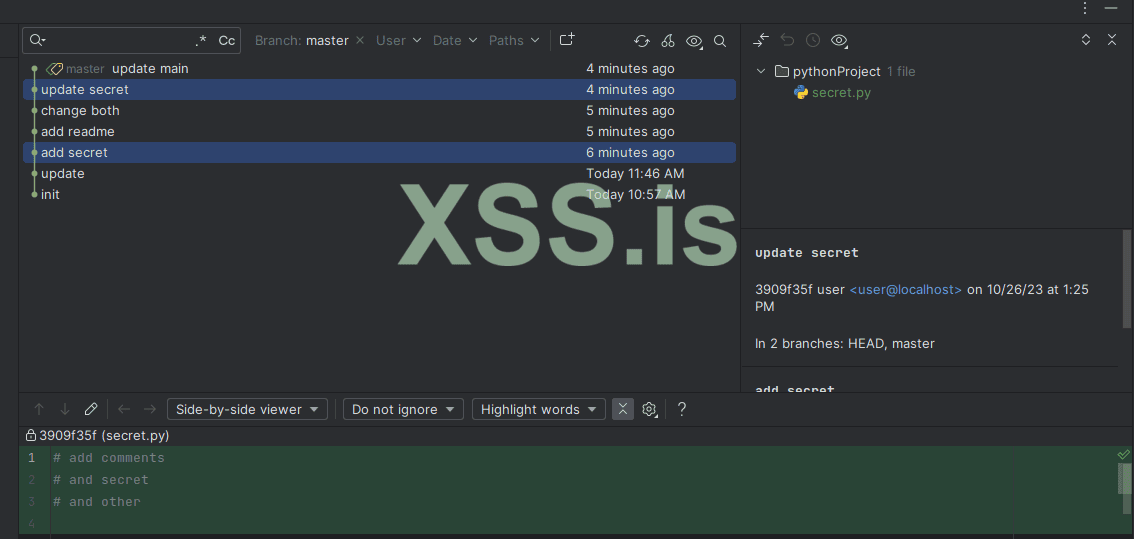
Task: Collapse the pythonProject folder node
Action: pyautogui.click(x=760, y=72)
